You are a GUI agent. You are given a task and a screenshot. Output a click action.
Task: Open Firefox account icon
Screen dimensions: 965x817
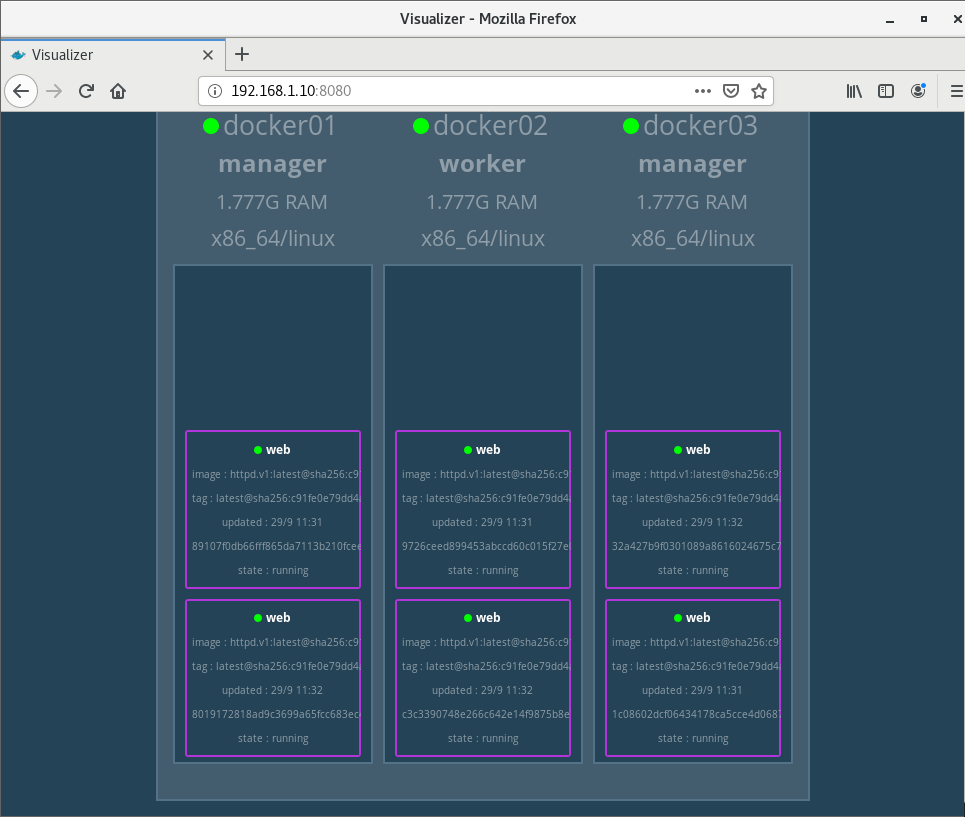coord(918,91)
